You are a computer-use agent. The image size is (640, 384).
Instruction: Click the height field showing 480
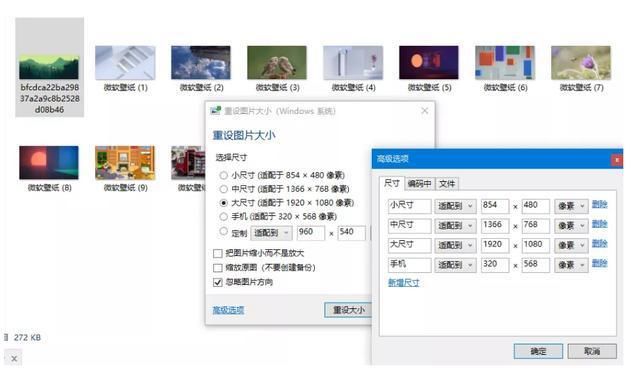click(536, 206)
